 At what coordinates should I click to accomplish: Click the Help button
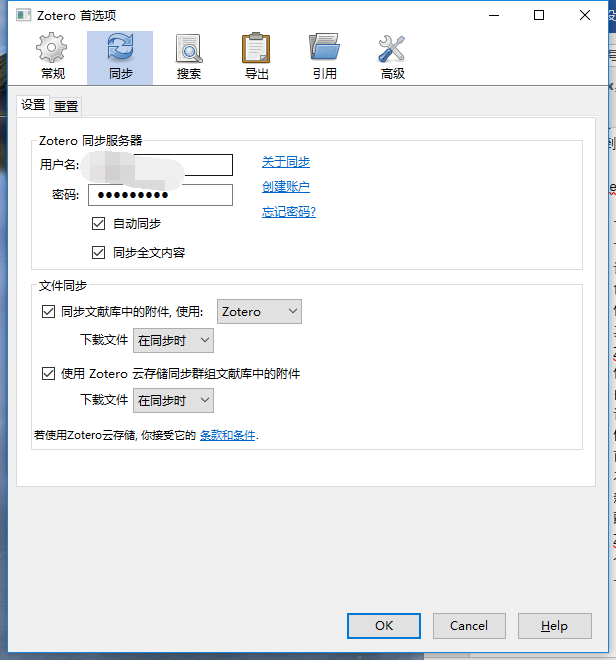(555, 626)
